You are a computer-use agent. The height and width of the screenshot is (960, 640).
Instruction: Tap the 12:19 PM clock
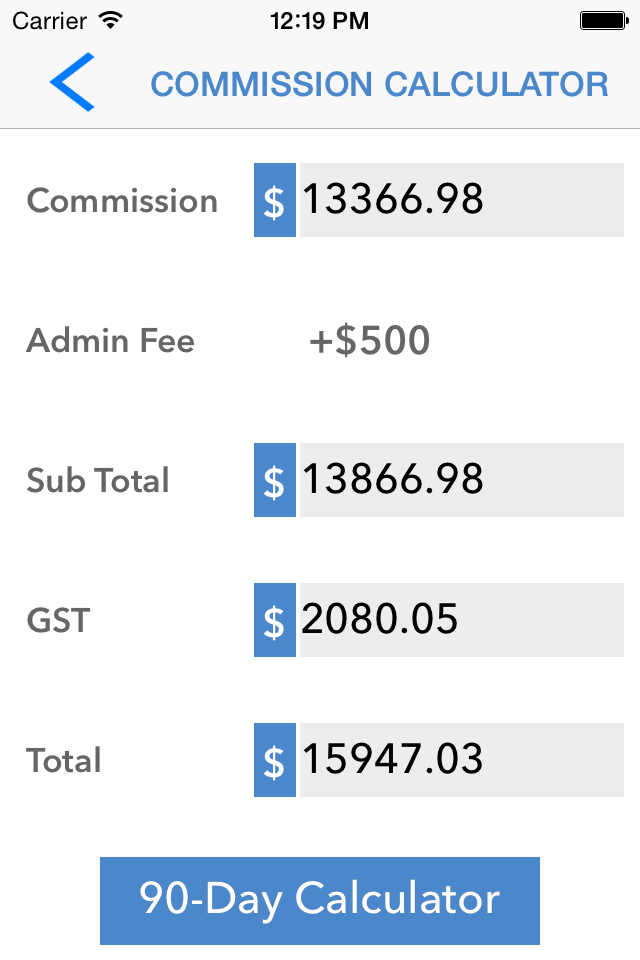point(320,21)
